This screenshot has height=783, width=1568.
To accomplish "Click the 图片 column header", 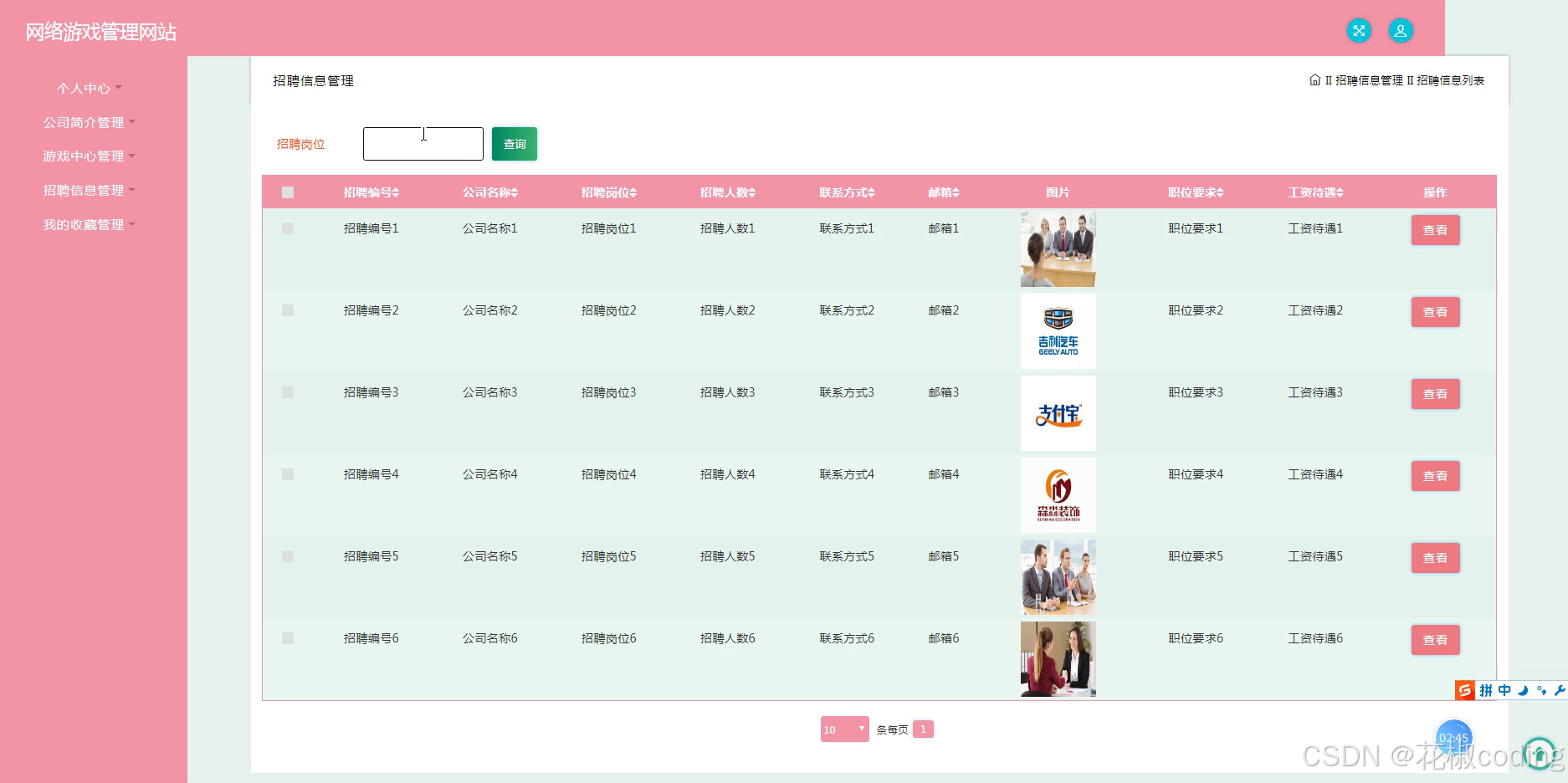I will click(x=1058, y=192).
